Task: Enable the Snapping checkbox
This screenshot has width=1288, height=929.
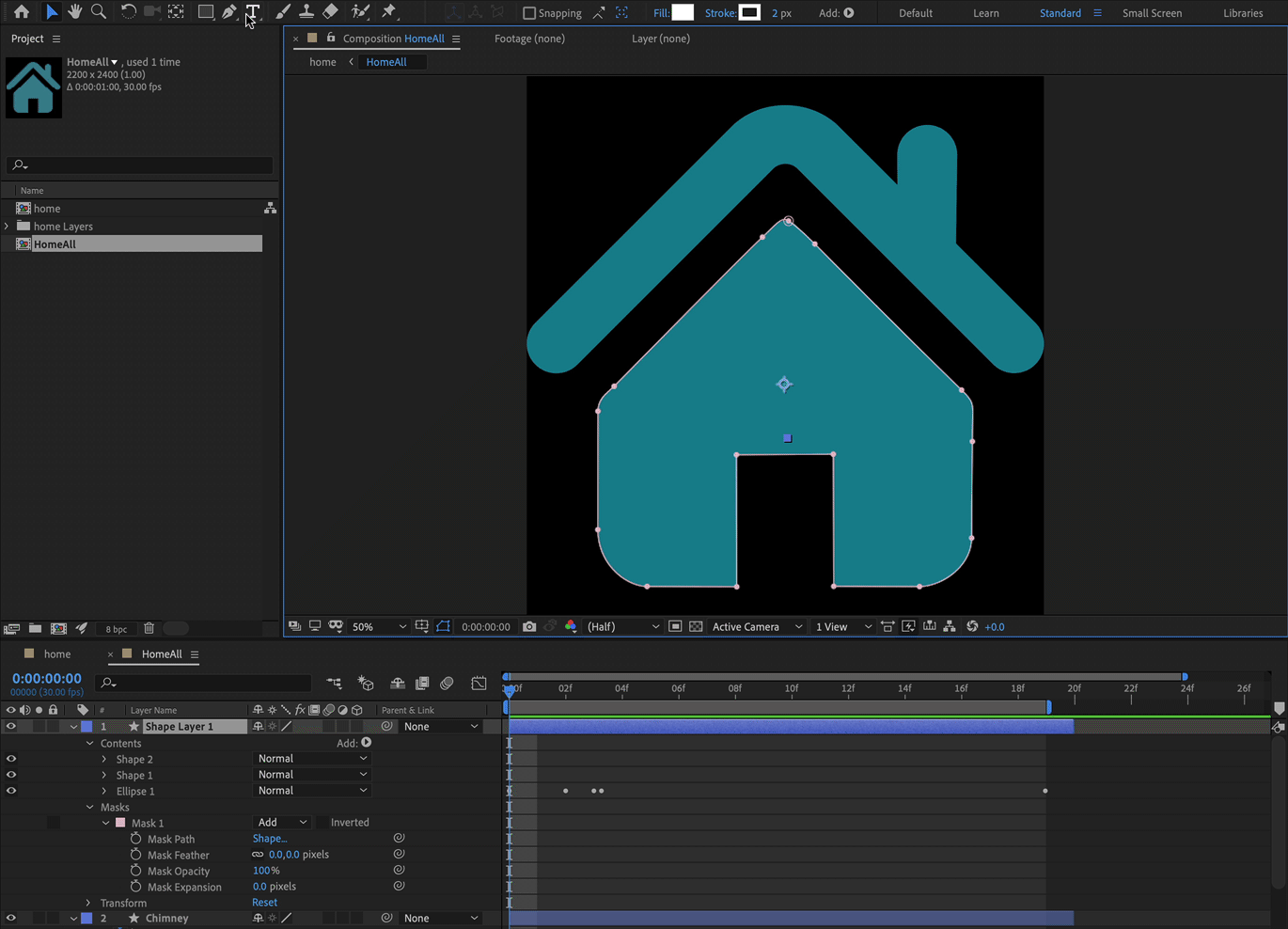Action: [x=529, y=13]
